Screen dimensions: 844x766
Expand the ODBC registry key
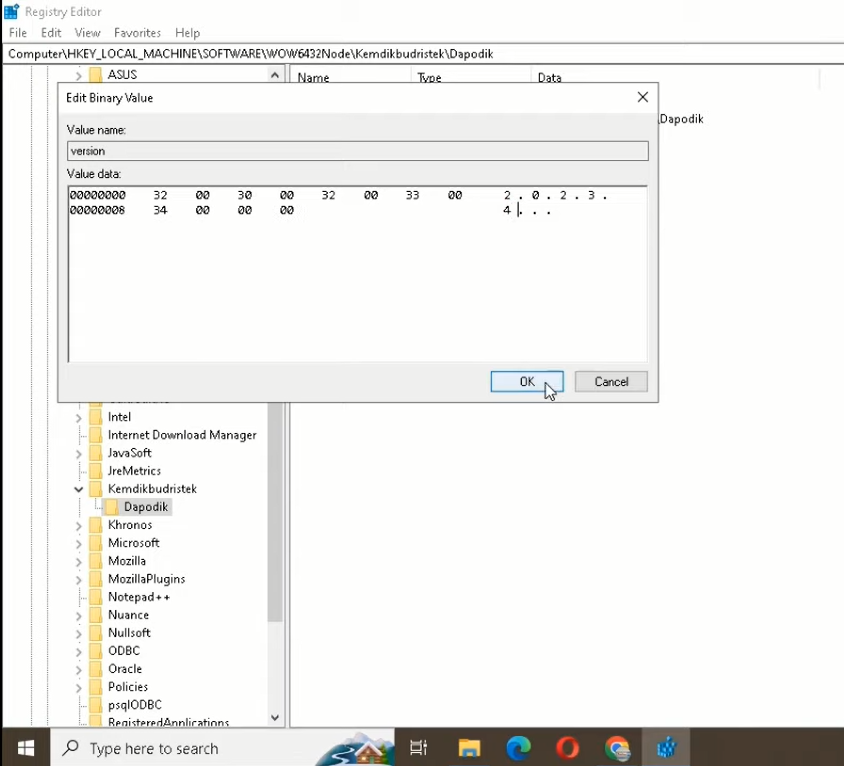click(x=79, y=652)
